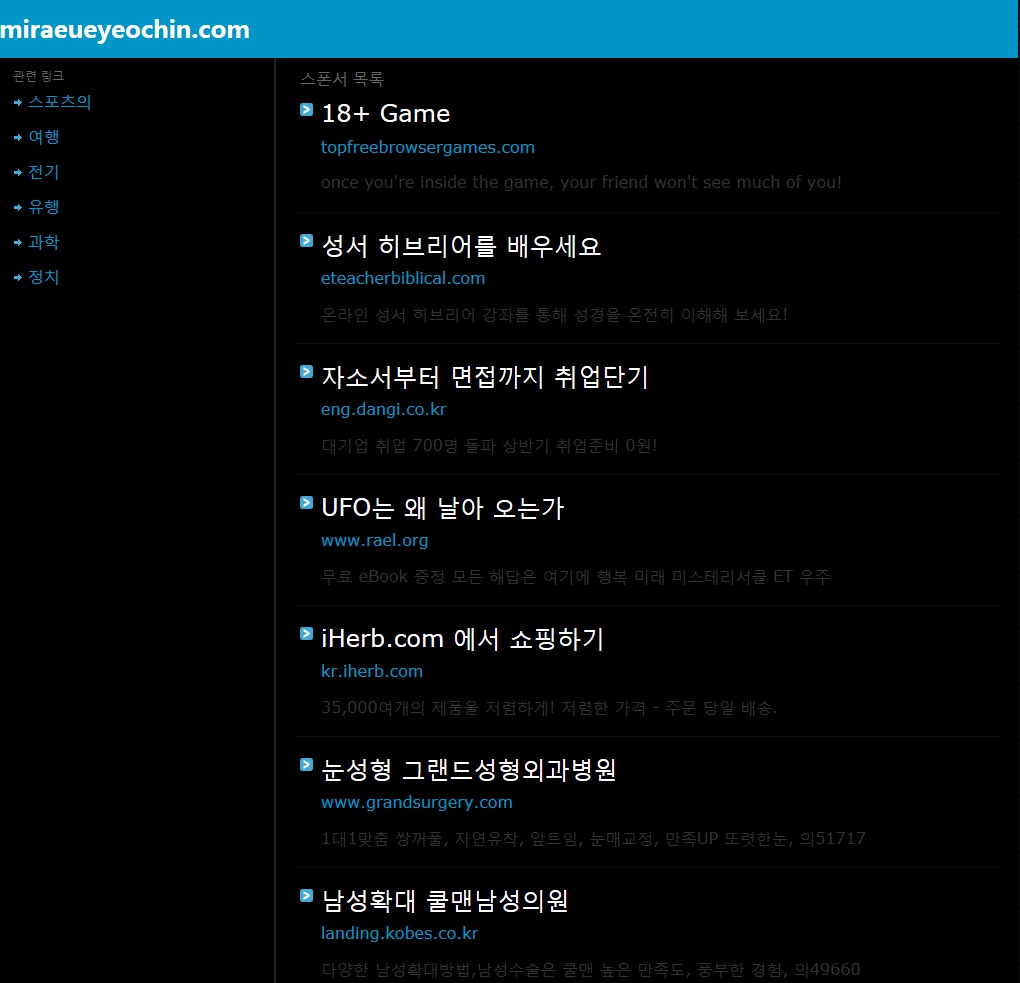The image size is (1020, 983).
Task: Open the 정치 related link
Action: 44,277
